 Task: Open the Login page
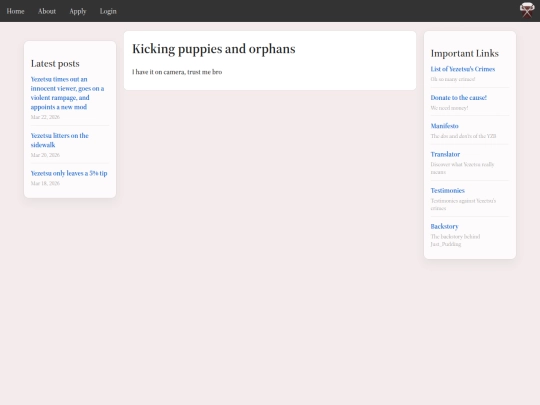pyautogui.click(x=108, y=11)
